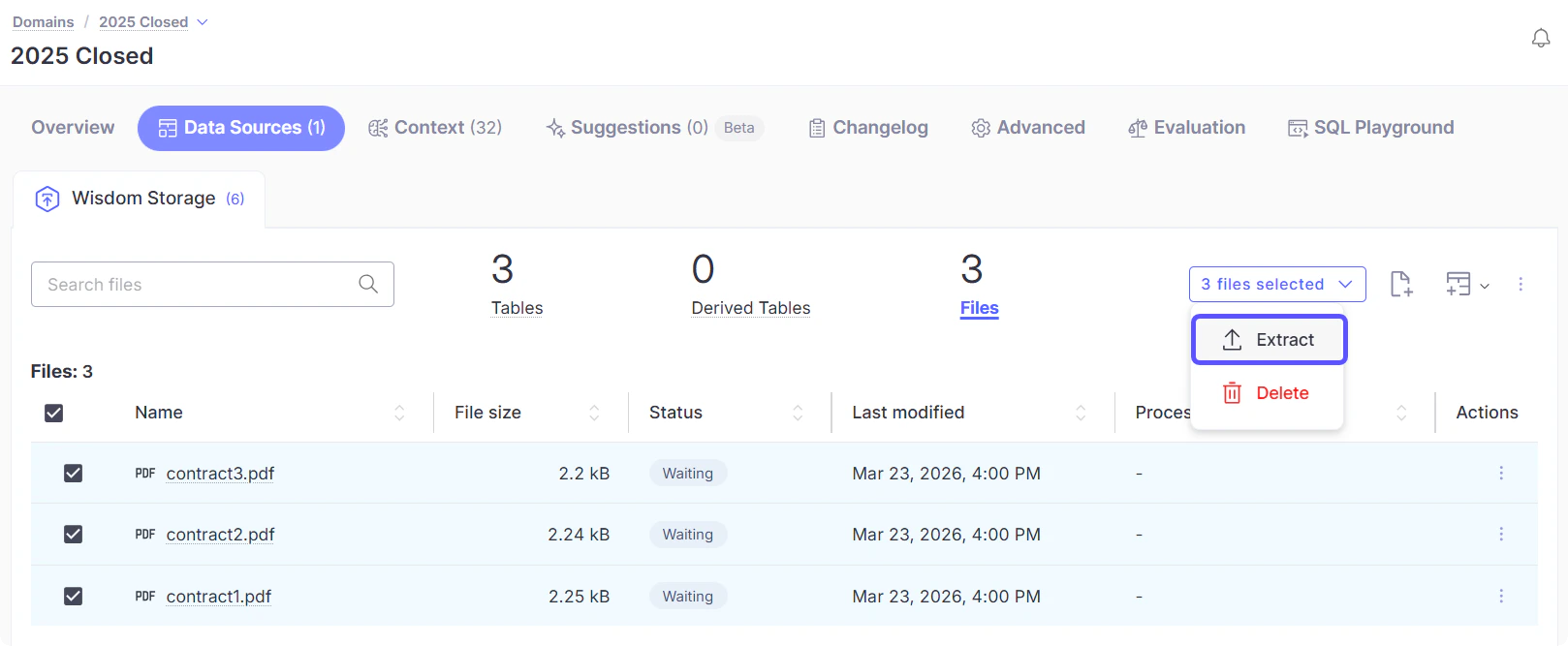Uncheck the contract3.pdf row checkbox
1568x646 pixels.
click(73, 473)
